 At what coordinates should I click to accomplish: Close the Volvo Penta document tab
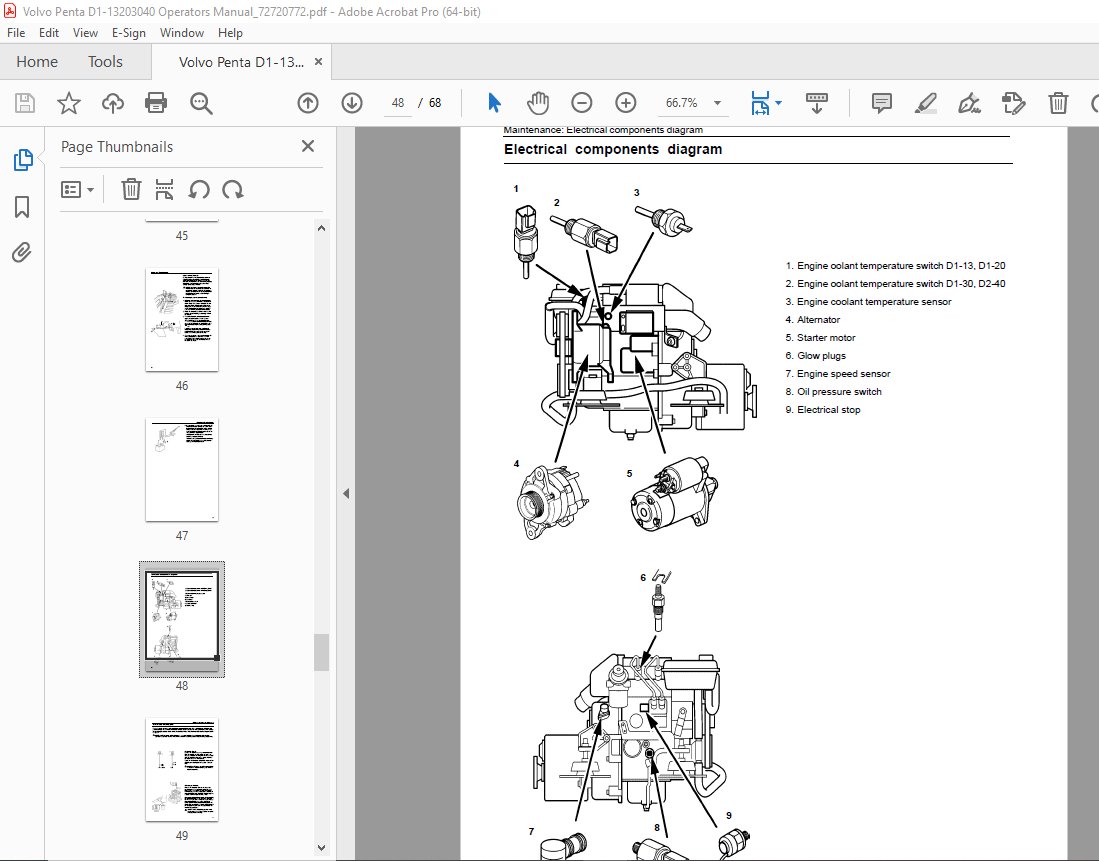[318, 62]
